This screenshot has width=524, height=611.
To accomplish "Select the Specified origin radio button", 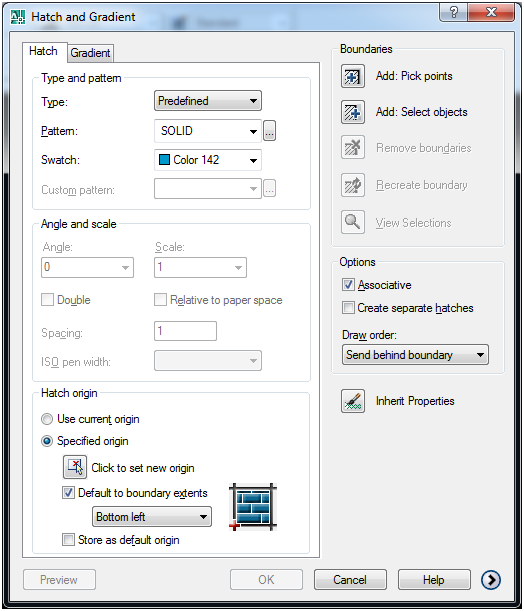I will pos(47,441).
